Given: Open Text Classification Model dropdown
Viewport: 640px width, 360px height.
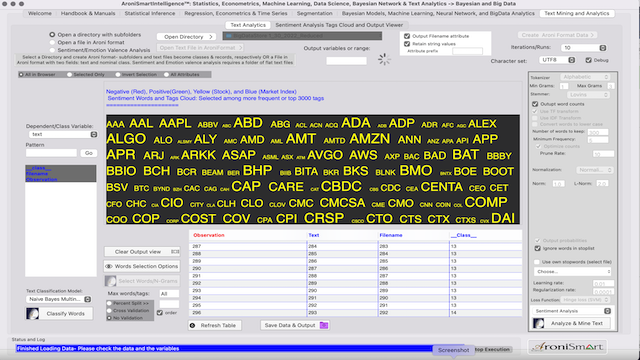Looking at the screenshot, I should click(59, 299).
